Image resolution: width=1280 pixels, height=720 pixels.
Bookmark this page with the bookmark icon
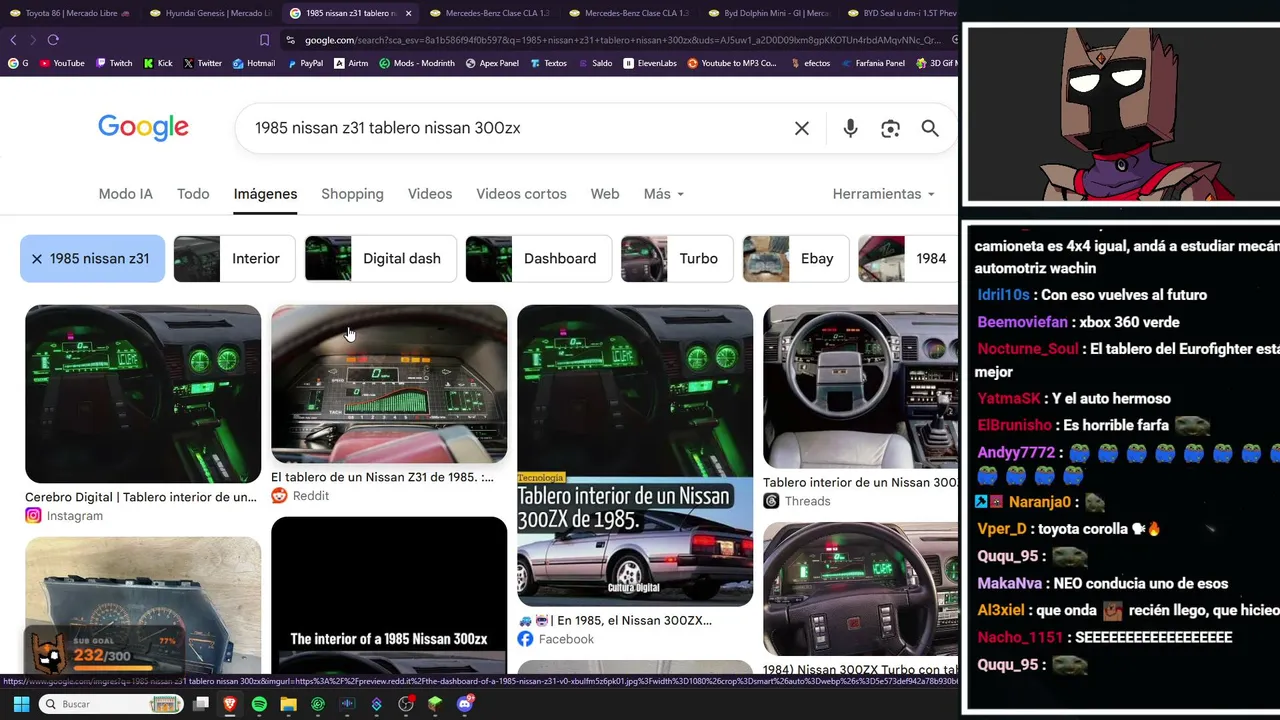264,40
